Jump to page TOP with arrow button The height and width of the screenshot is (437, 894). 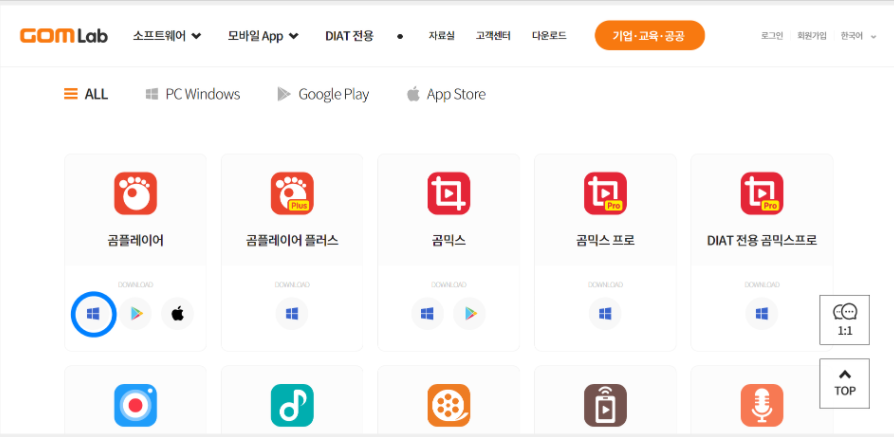pos(844,383)
